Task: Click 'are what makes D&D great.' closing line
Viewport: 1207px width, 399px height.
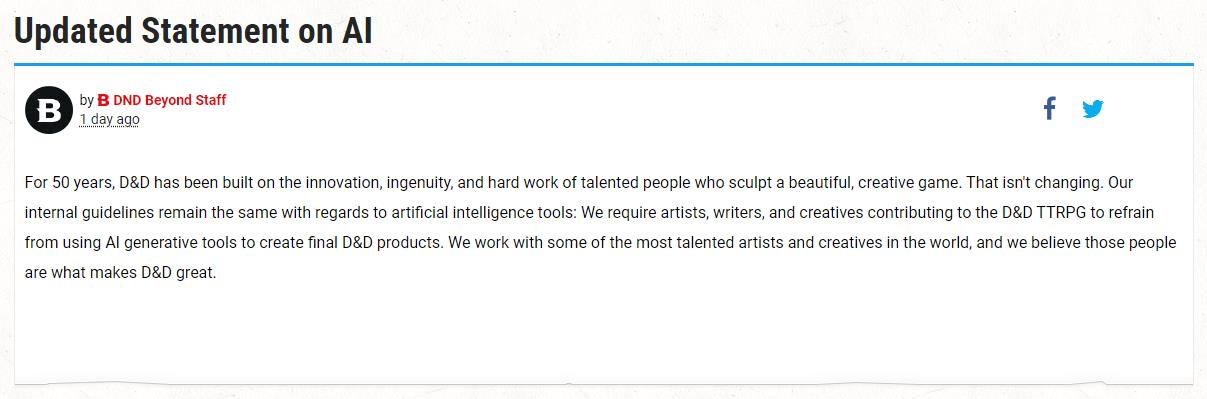Action: click(x=121, y=273)
